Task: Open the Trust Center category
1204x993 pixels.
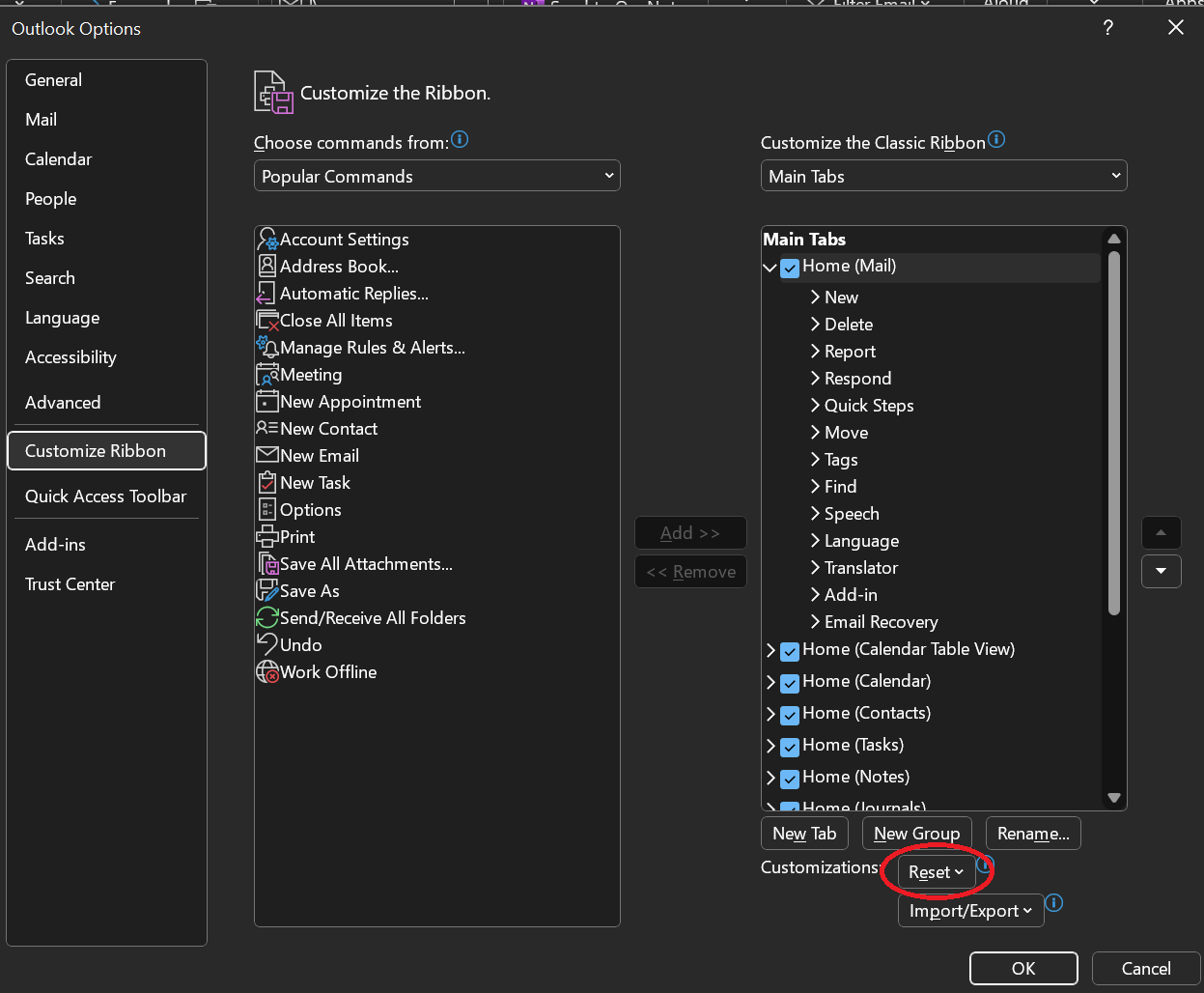Action: click(x=106, y=584)
